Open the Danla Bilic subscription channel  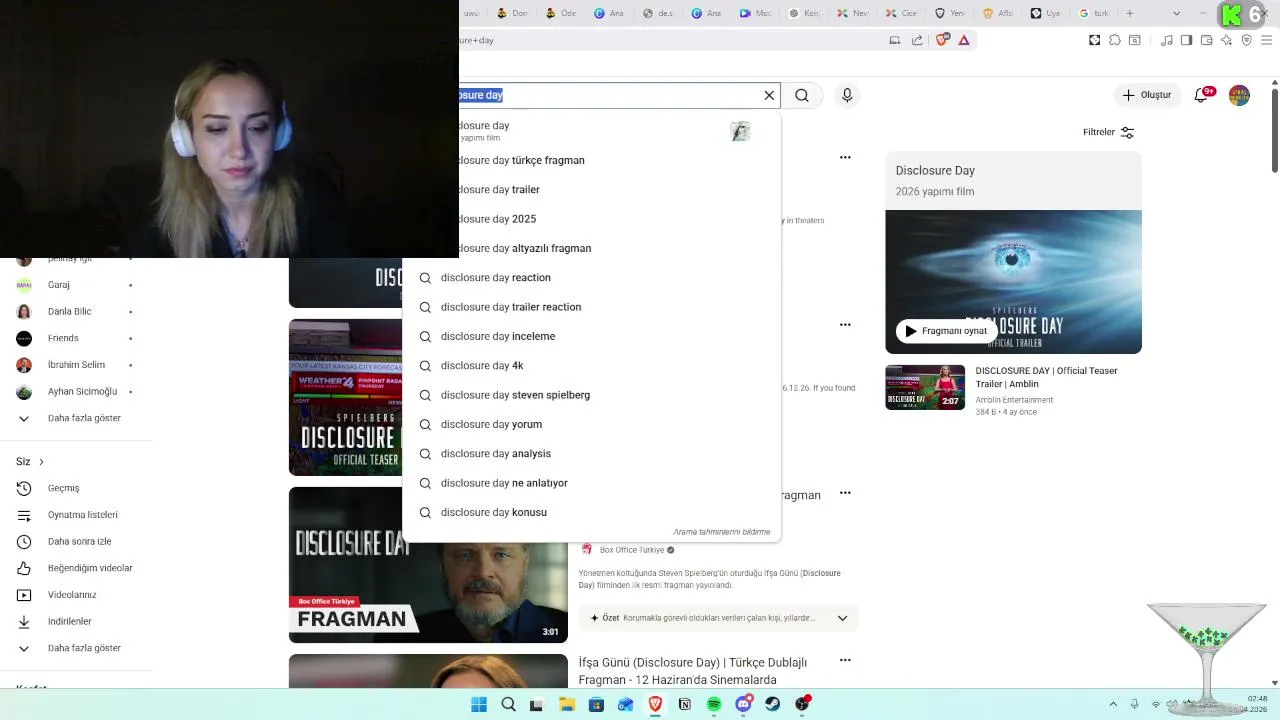point(75,311)
